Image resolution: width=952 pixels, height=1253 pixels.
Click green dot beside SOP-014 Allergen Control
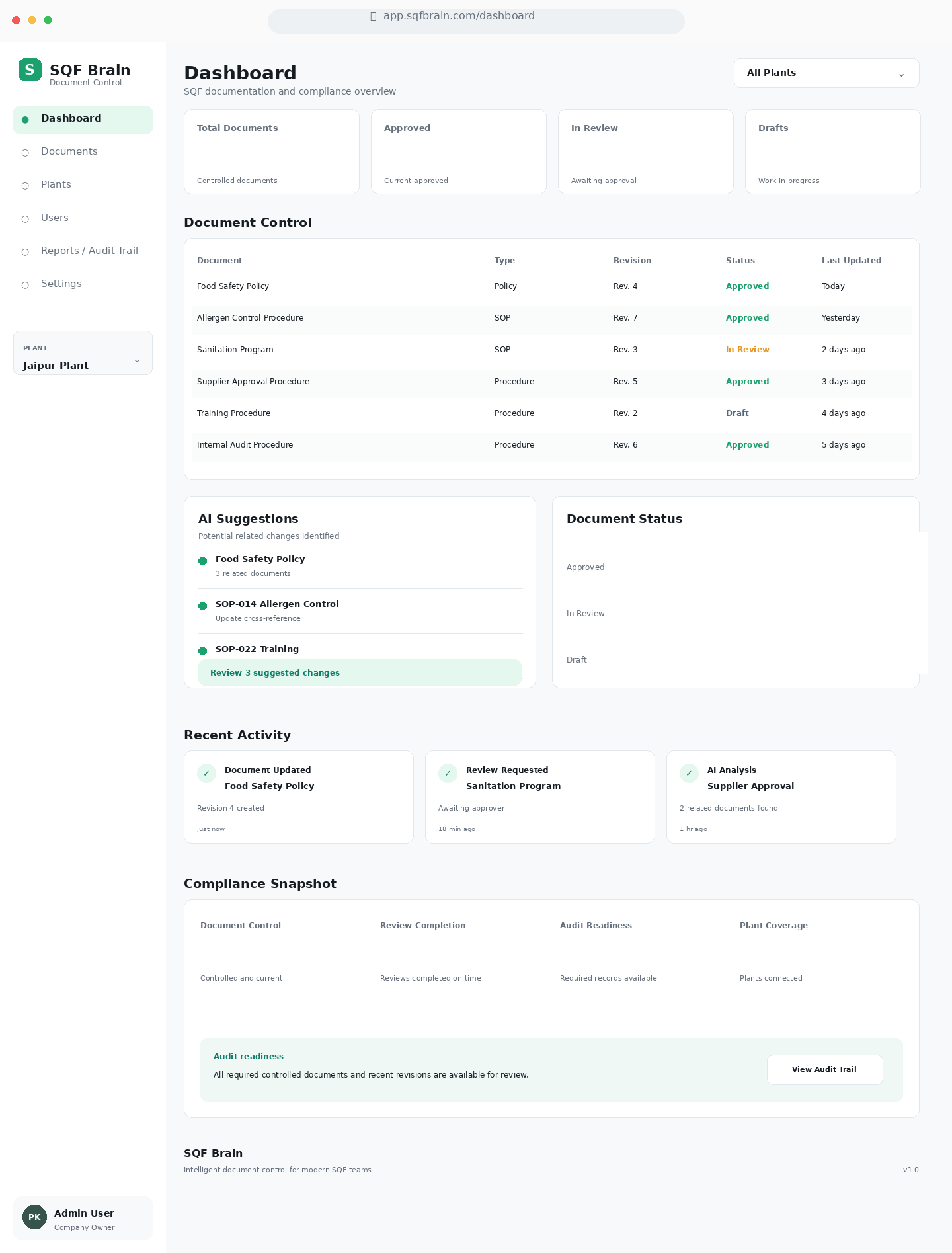tap(203, 606)
